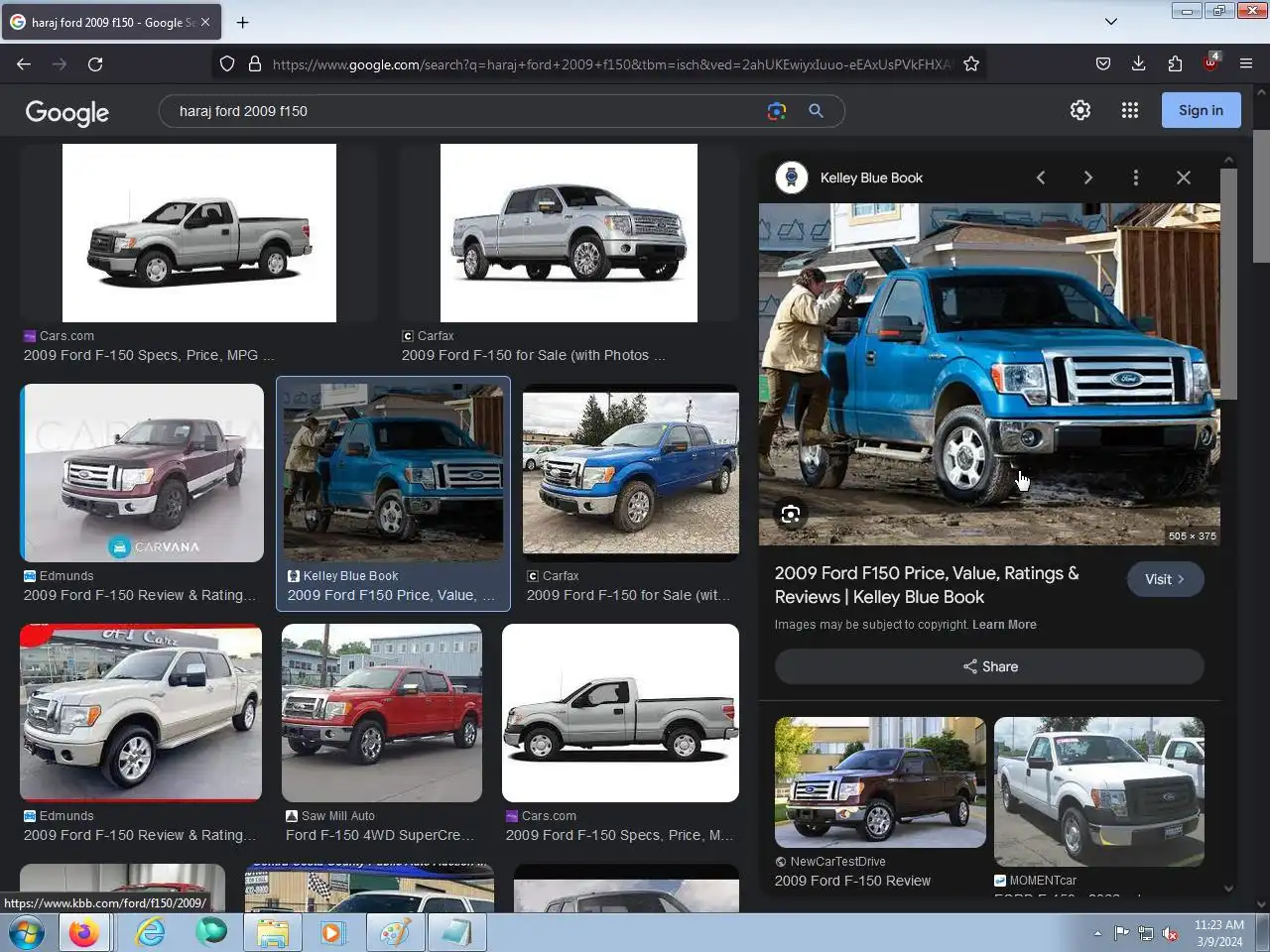Image resolution: width=1270 pixels, height=952 pixels.
Task: Open a new browser tab with plus
Action: click(242, 22)
